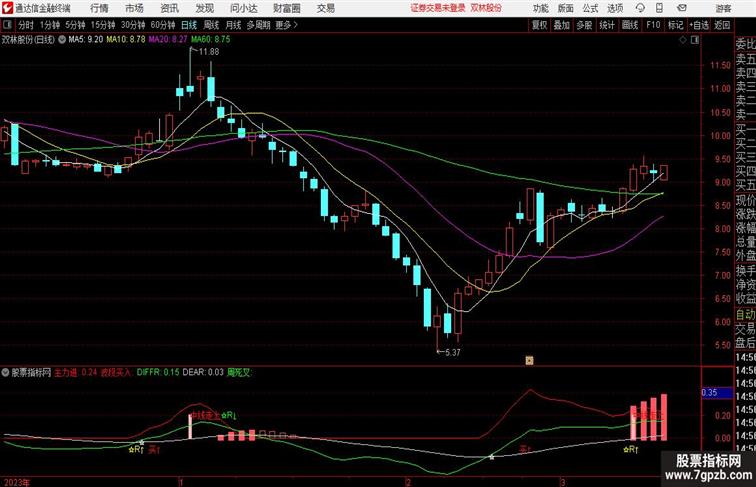Viewport: 756px width, 487px height.
Task: Open the 财富圈 menu
Action: tap(286, 8)
